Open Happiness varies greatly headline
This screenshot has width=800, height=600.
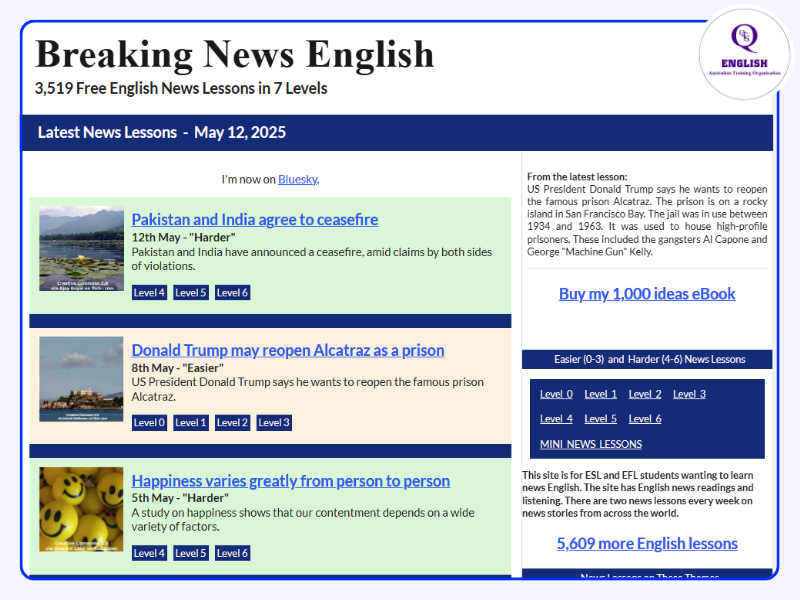(x=291, y=481)
